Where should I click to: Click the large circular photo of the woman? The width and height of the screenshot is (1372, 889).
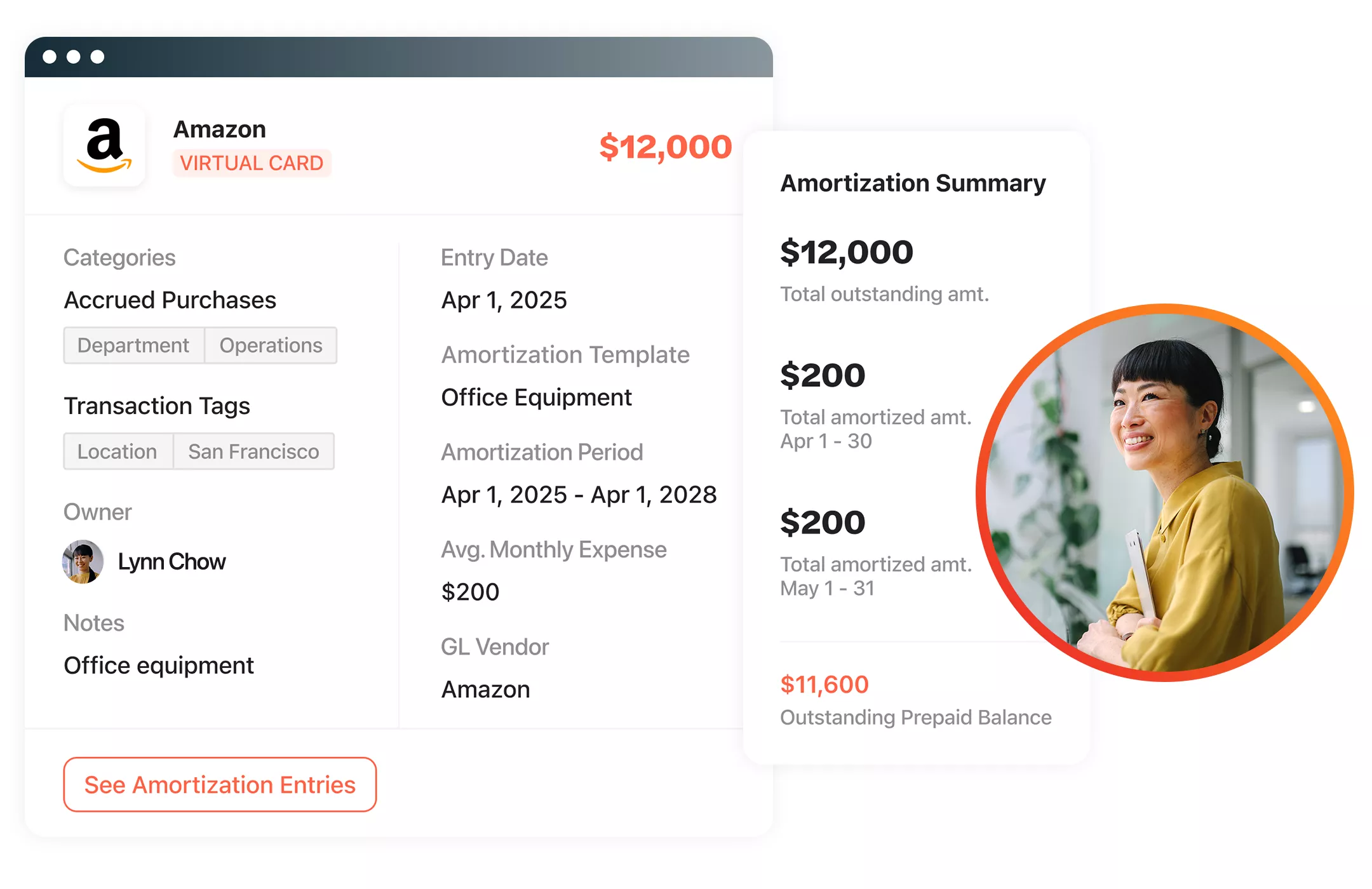point(1164,493)
